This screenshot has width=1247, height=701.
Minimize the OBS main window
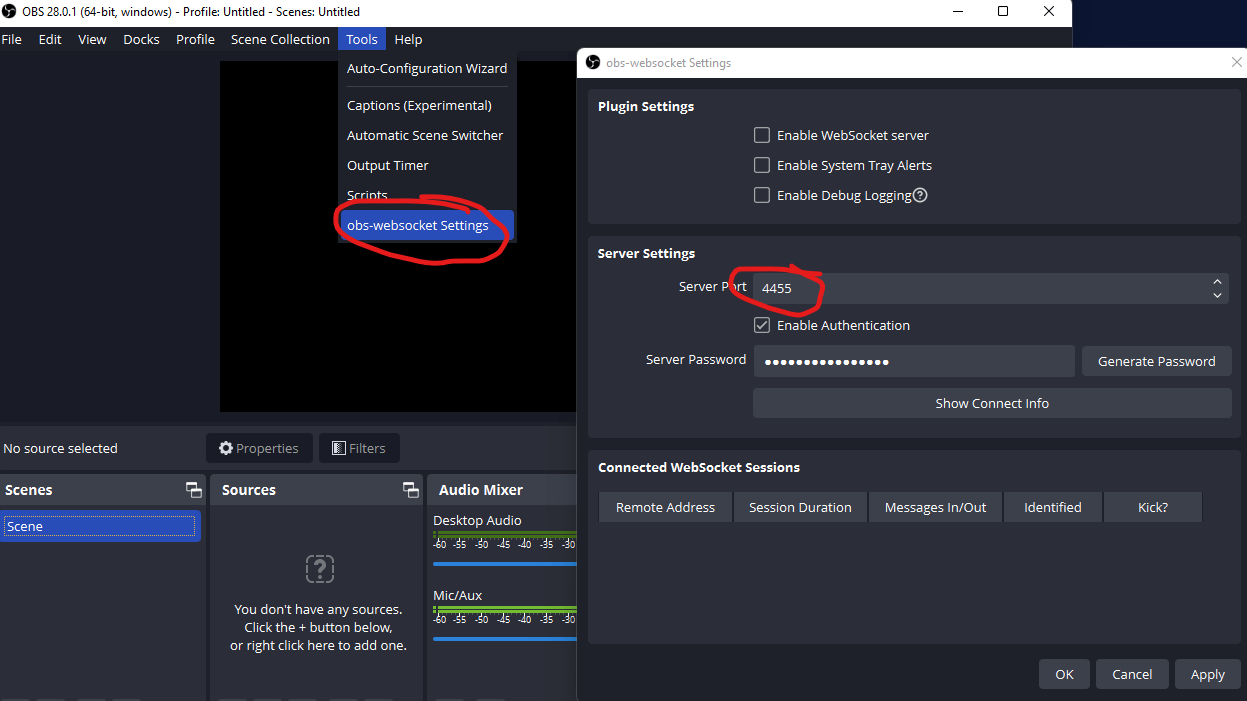tap(957, 12)
